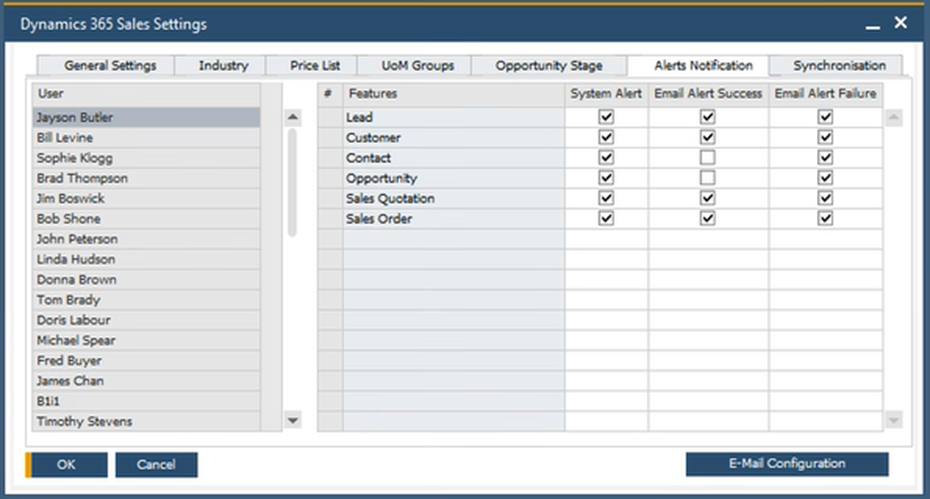Click features table scroll down arrow

(x=893, y=421)
